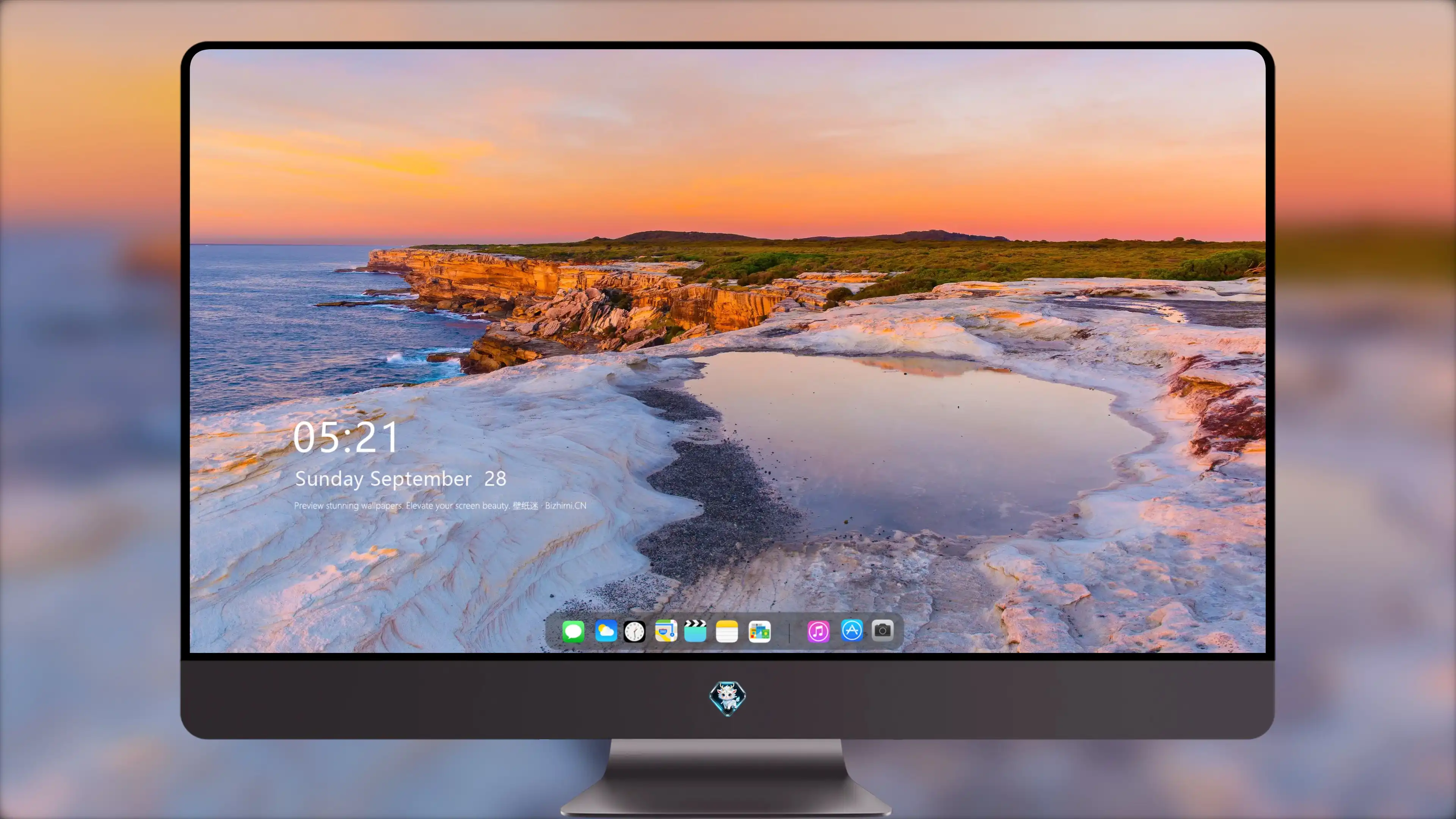Click the dragon logo on monitor chin
Viewport: 1456px width, 819px height.
pos(728,698)
